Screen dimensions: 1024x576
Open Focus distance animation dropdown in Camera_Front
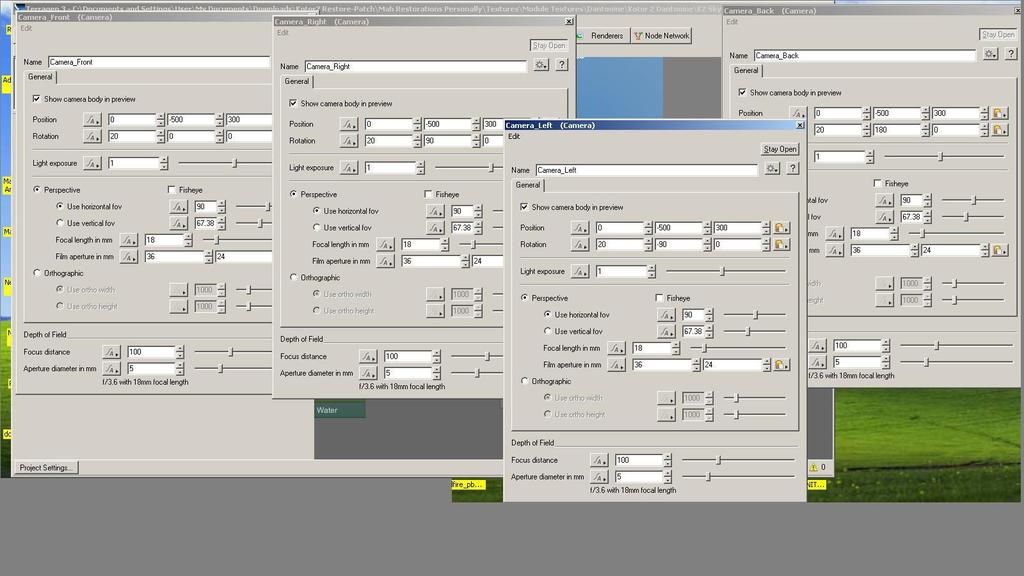(111, 352)
